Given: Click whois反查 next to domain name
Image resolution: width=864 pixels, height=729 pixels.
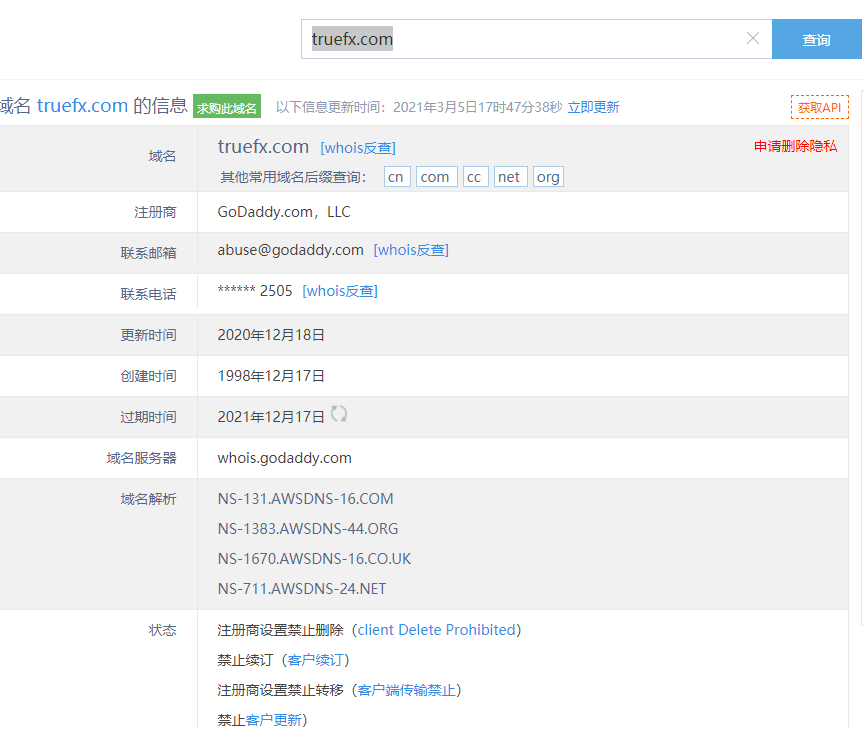Looking at the screenshot, I should click(357, 148).
